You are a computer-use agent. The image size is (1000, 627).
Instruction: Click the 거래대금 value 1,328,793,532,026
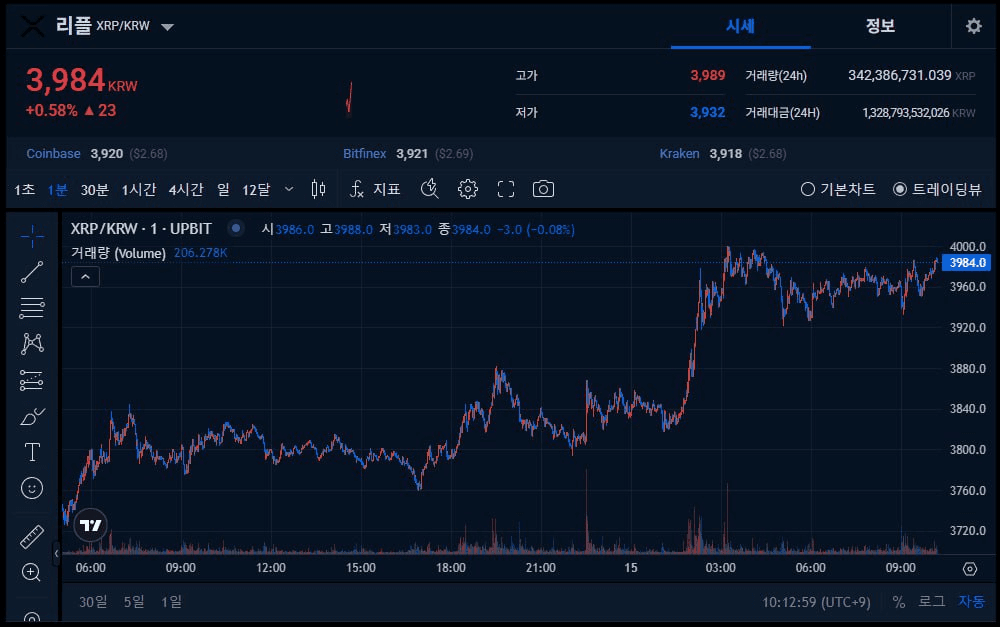pyautogui.click(x=906, y=113)
